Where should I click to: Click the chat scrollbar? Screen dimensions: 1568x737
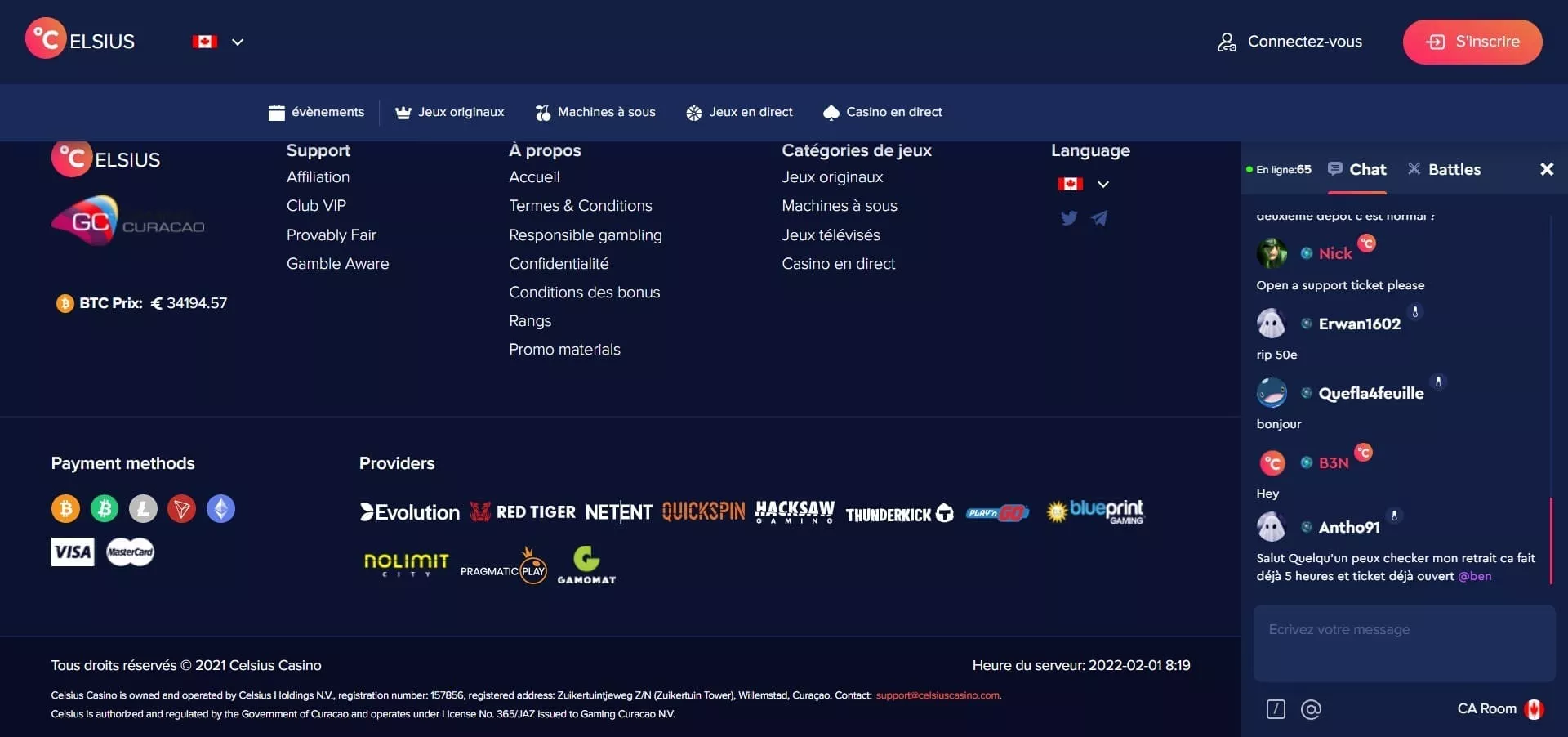pyautogui.click(x=1551, y=539)
